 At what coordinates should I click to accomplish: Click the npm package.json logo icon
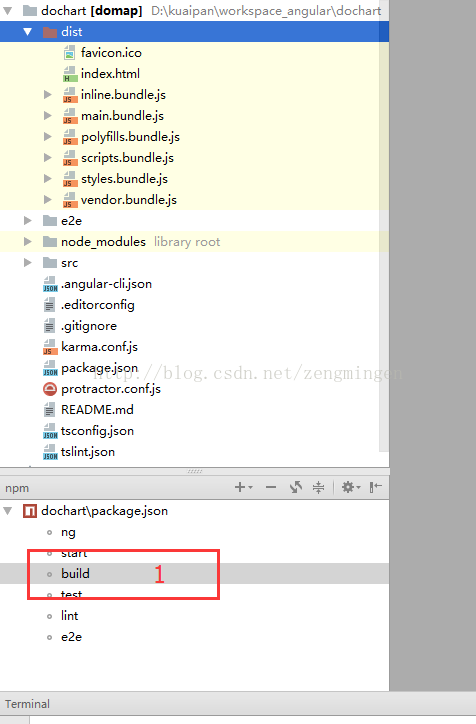pyautogui.click(x=30, y=511)
